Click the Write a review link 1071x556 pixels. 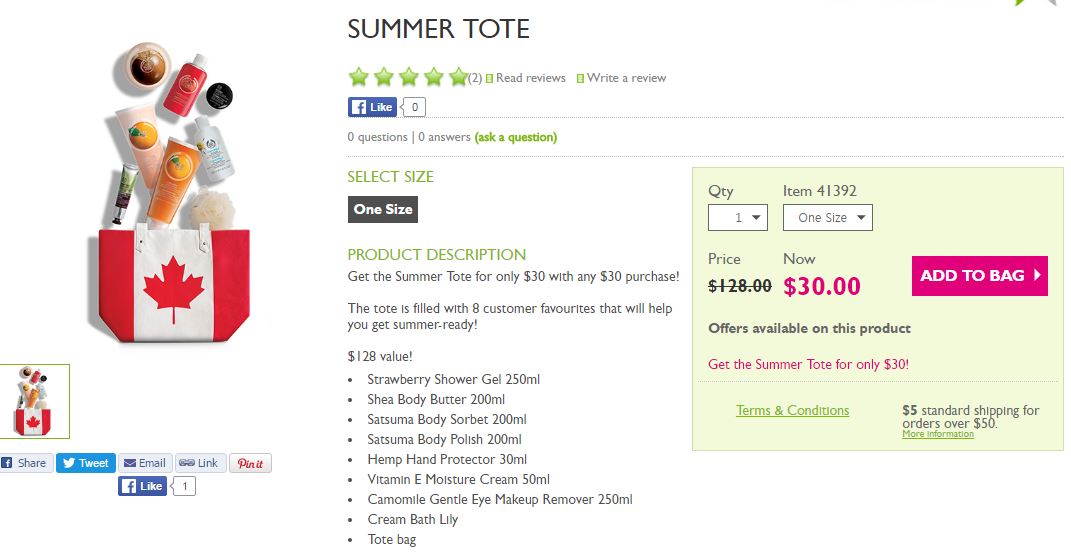coord(626,78)
